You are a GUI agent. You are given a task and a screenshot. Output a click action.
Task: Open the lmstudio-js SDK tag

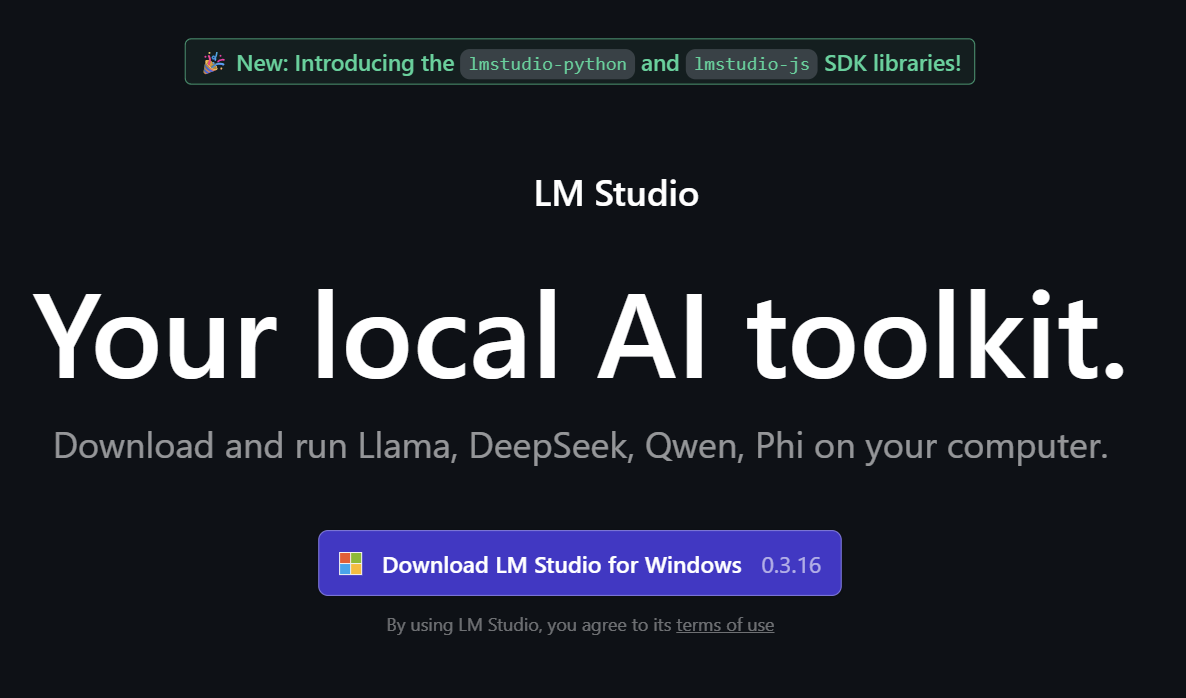(752, 64)
